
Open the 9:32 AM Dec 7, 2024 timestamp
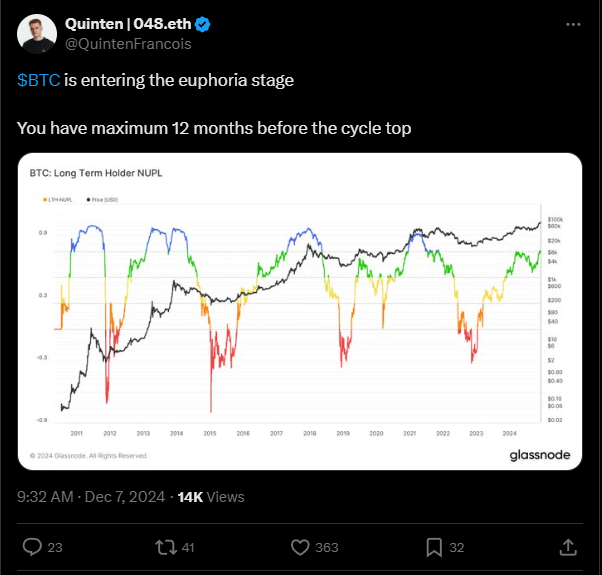(91, 497)
